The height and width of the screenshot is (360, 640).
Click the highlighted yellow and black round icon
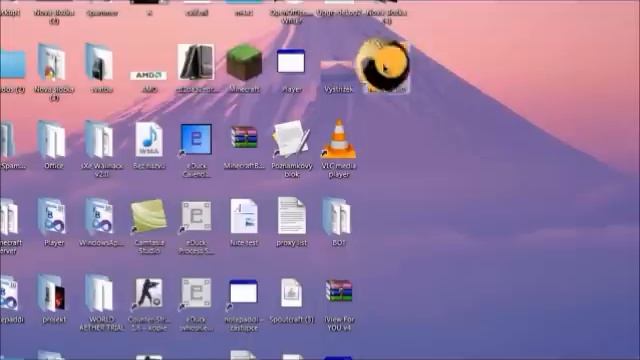pos(383,65)
